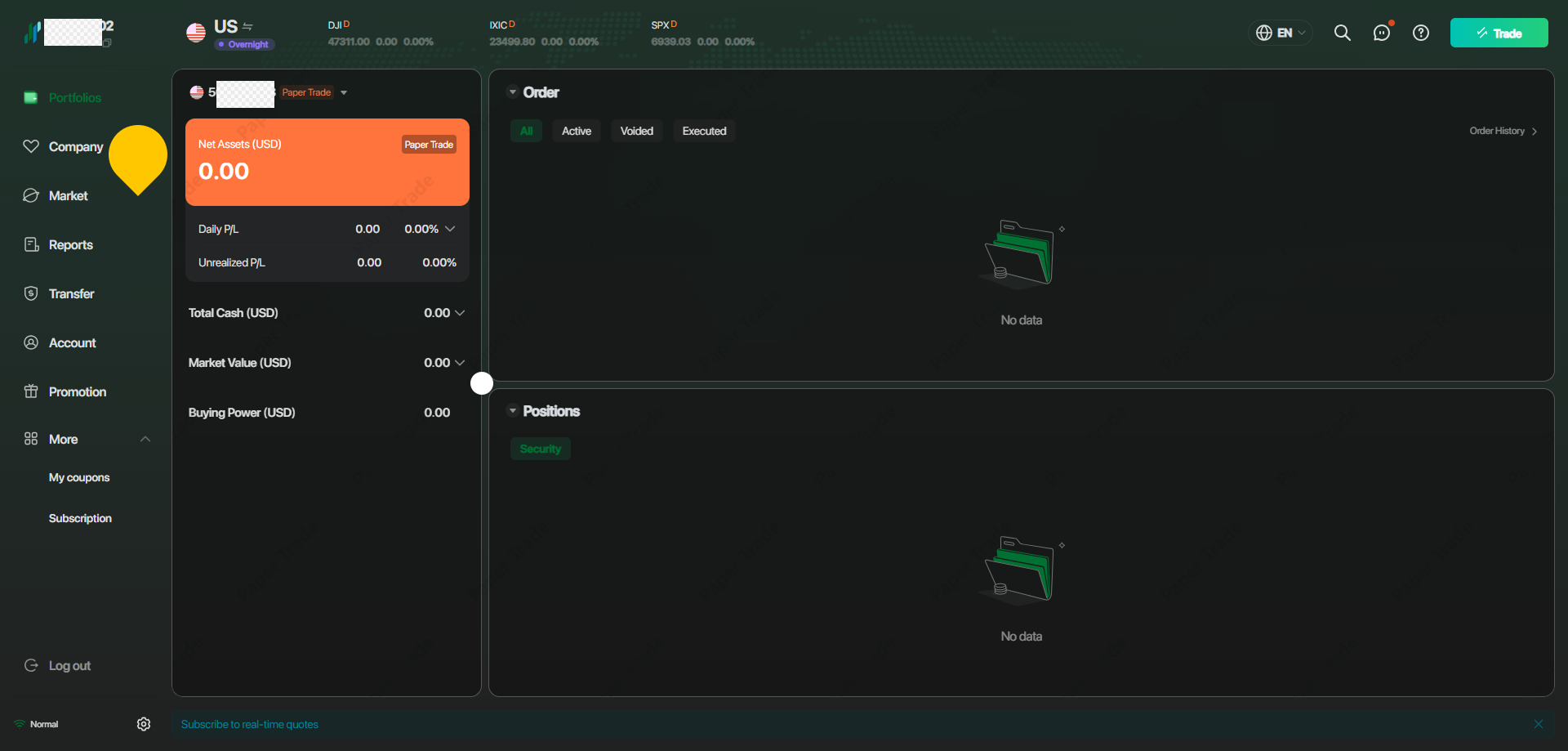Click the US flag market icon

point(196,33)
